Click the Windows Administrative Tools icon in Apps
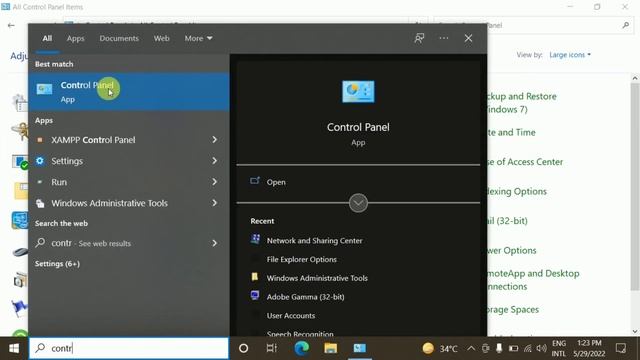 coord(40,203)
